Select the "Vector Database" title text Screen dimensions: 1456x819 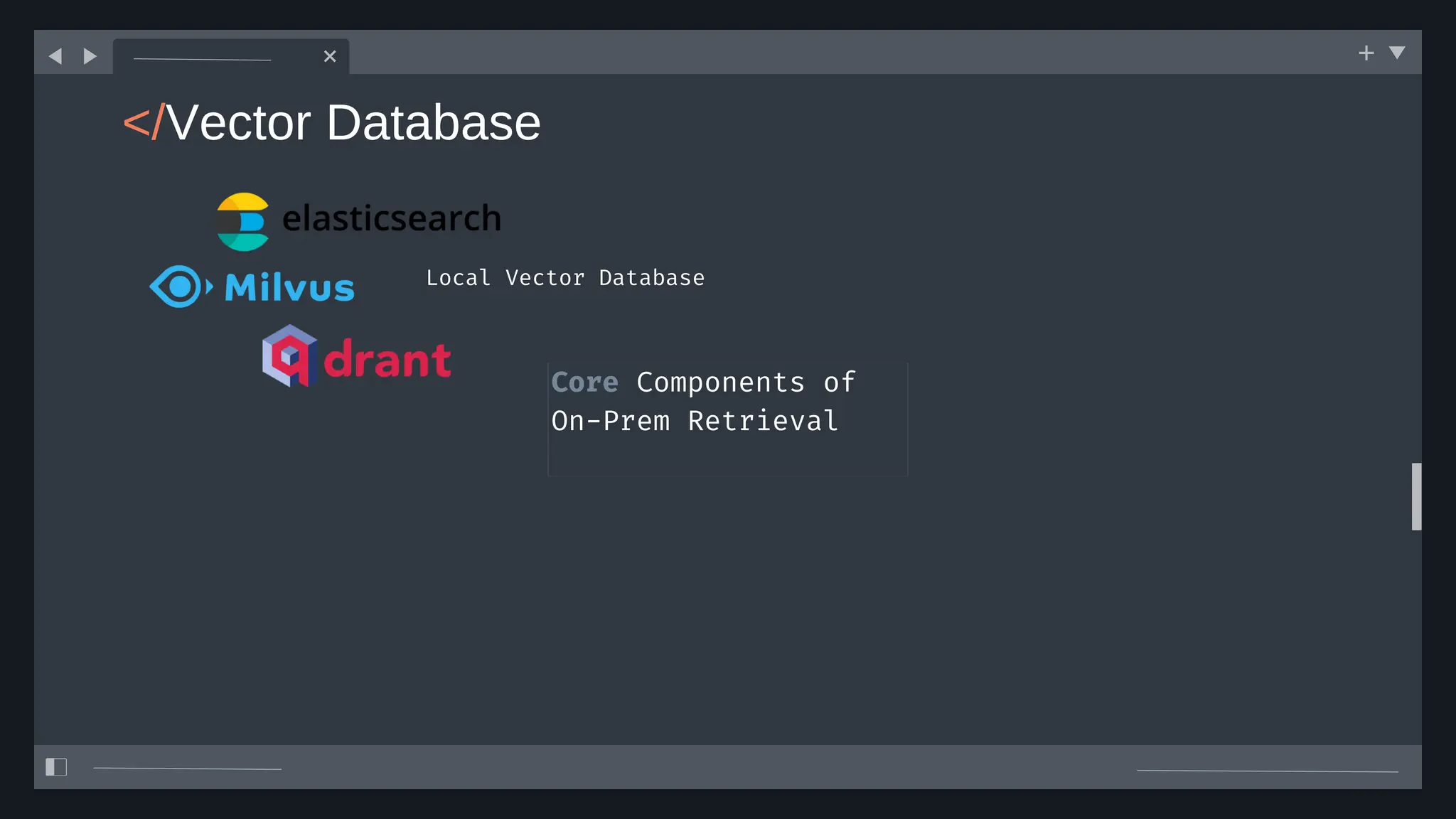tap(353, 122)
